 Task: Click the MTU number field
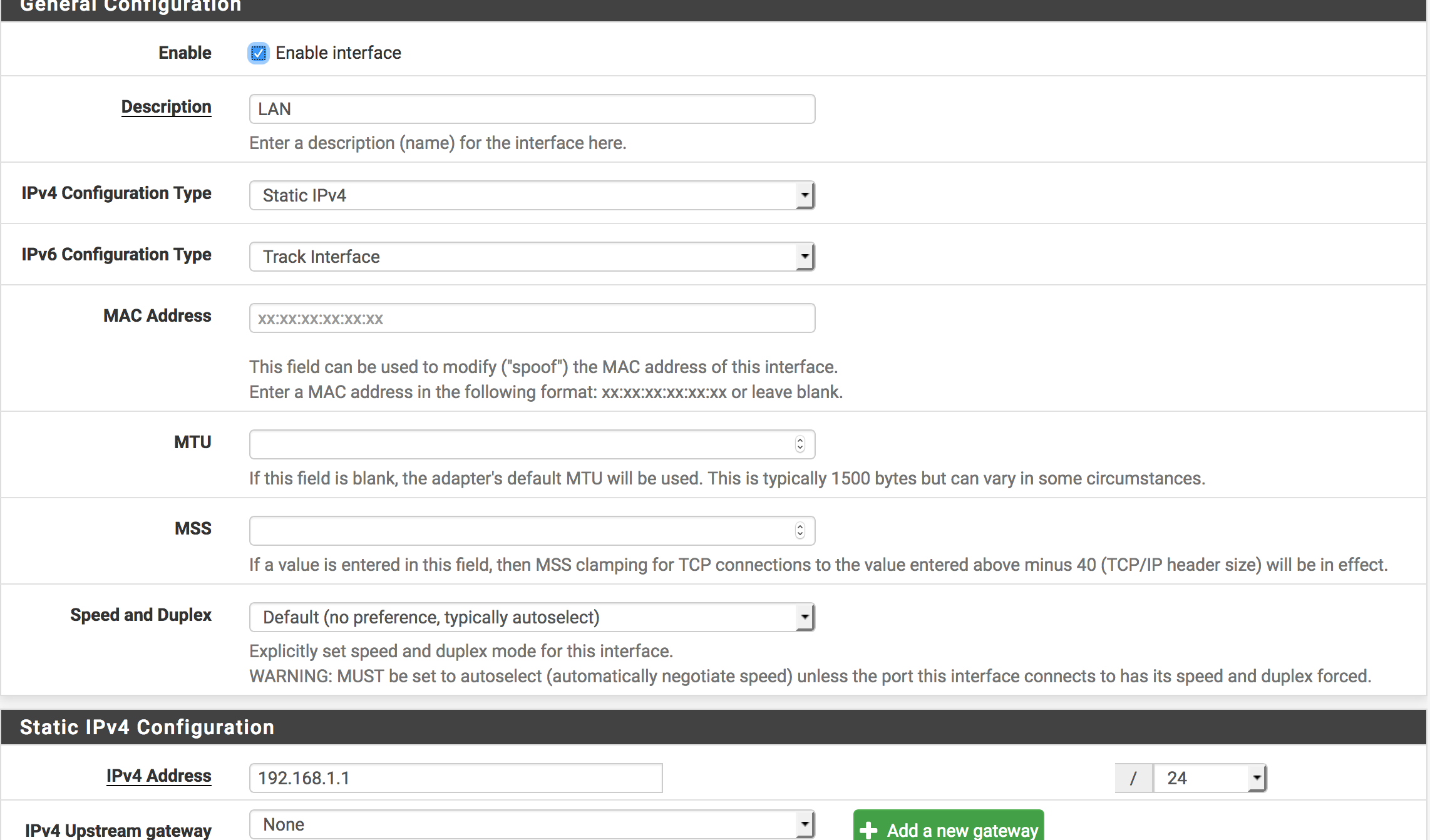[520, 444]
